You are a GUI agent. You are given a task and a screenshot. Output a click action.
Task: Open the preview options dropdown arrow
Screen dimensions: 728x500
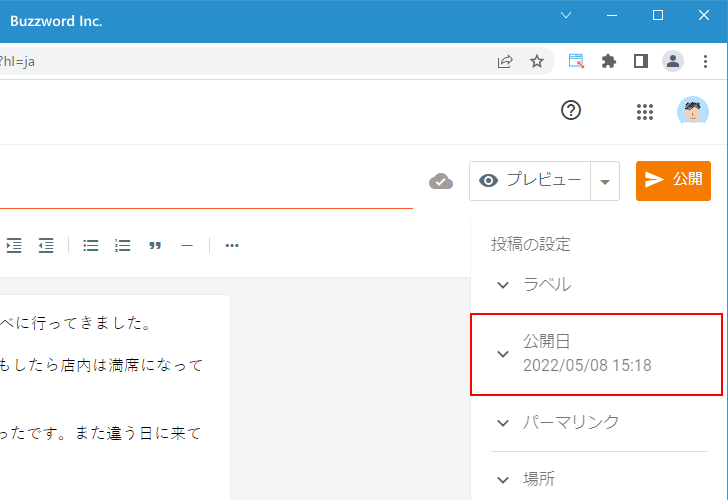[x=605, y=182]
